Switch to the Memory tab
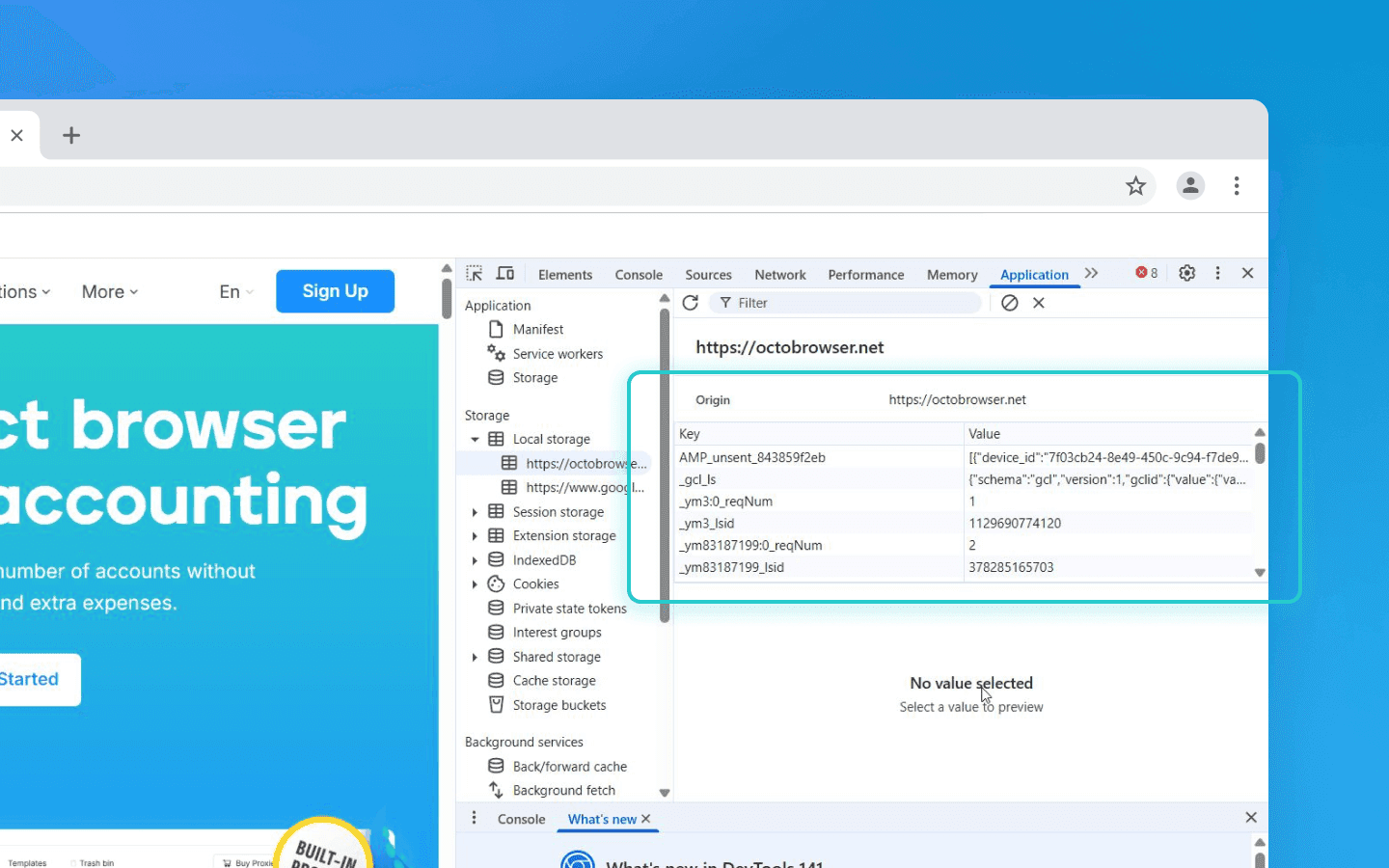The width and height of the screenshot is (1389, 868). tap(952, 275)
